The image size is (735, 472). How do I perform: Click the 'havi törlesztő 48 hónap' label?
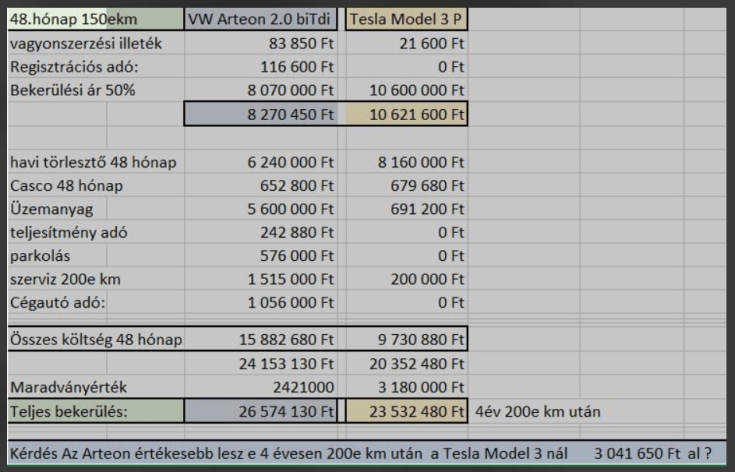click(x=93, y=163)
